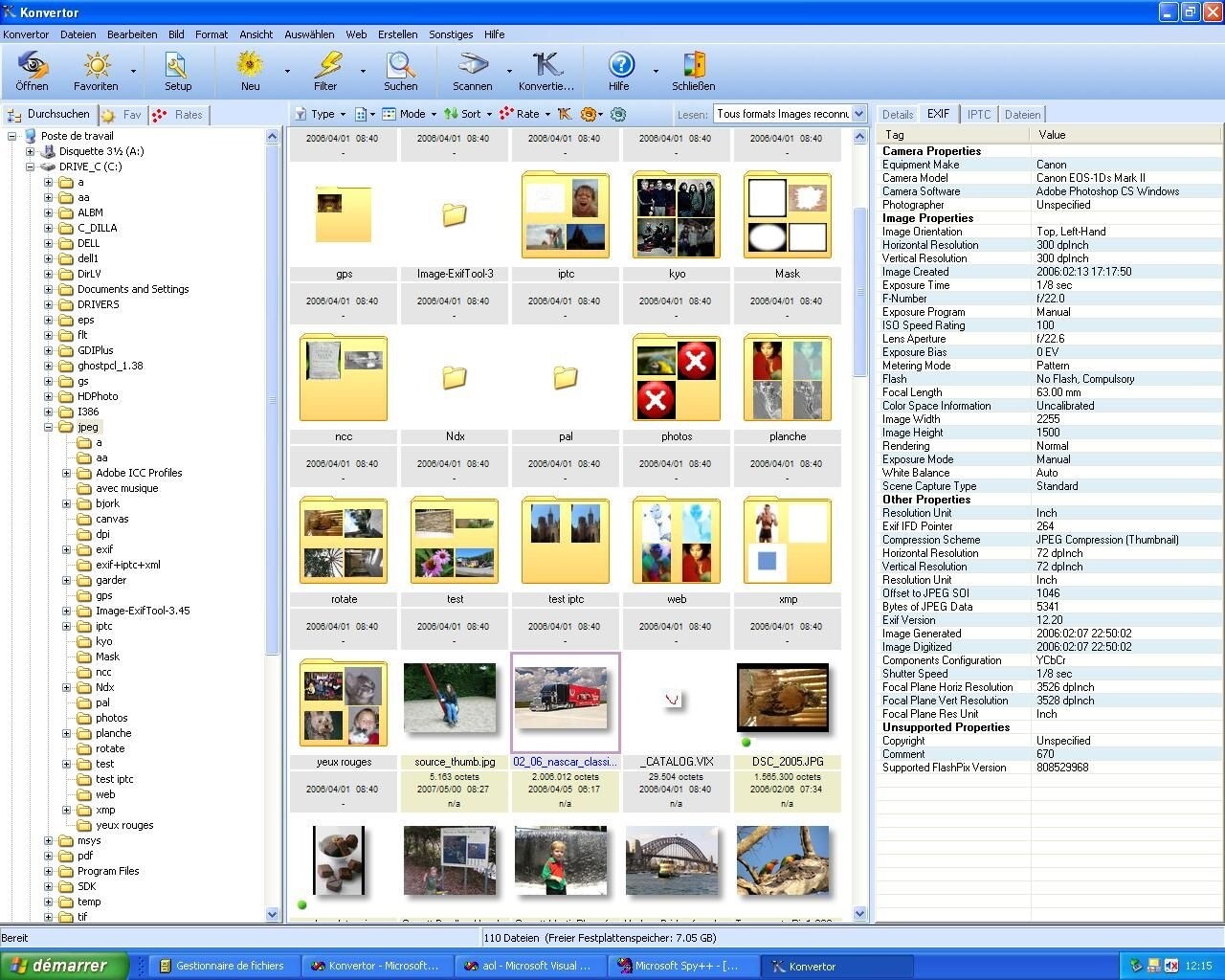Launch the Setup tool
Screen dimensions: 1225x980
[178, 72]
